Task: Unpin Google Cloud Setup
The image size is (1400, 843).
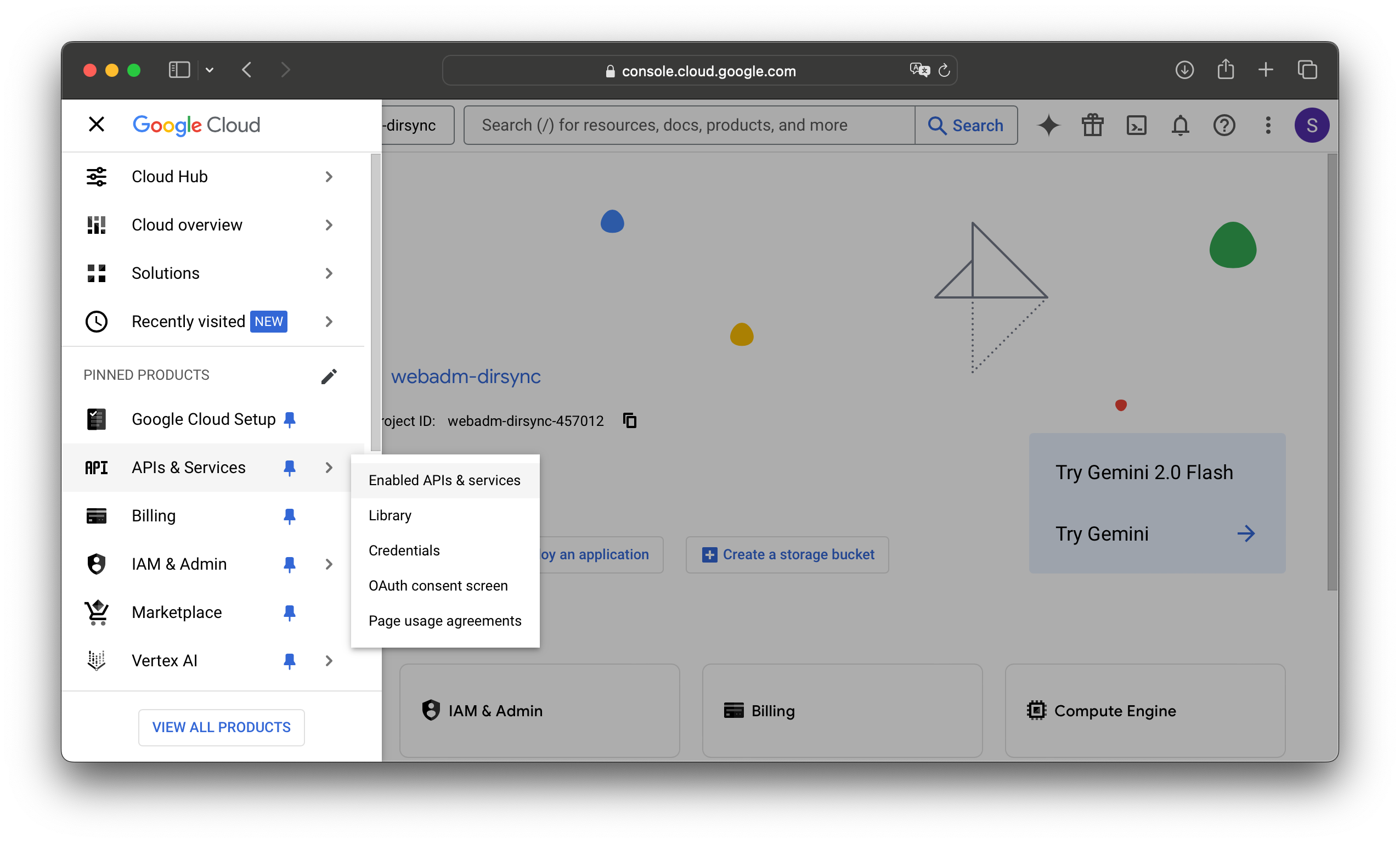Action: [290, 419]
